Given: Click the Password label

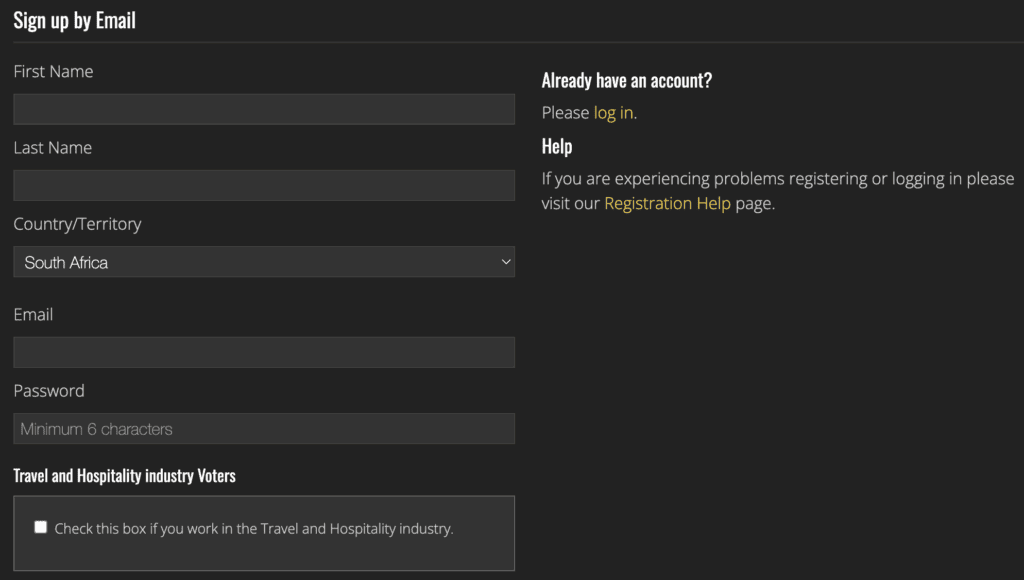Looking at the screenshot, I should pos(49,391).
